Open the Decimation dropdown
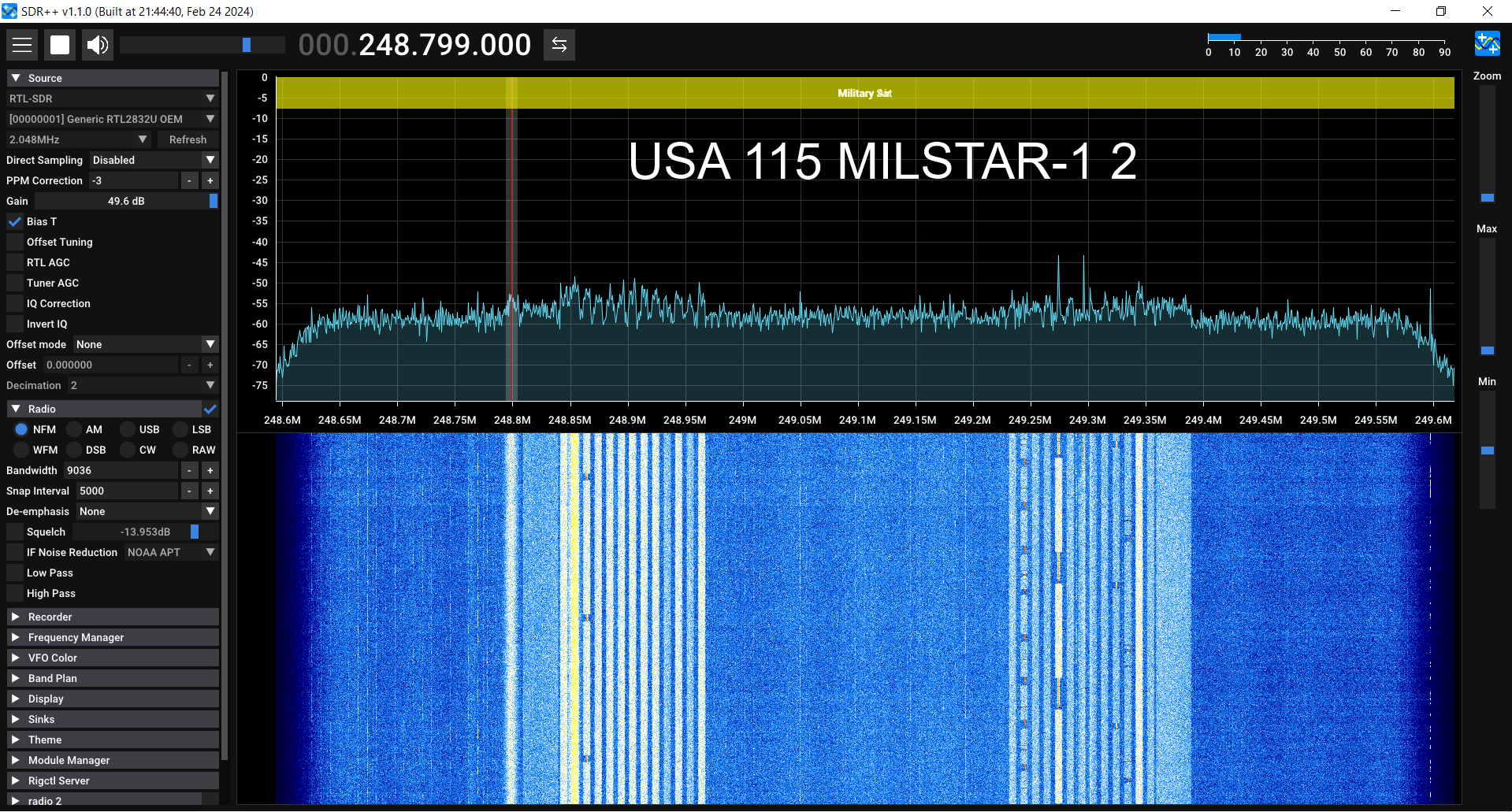This screenshot has width=1512, height=812. point(143,385)
